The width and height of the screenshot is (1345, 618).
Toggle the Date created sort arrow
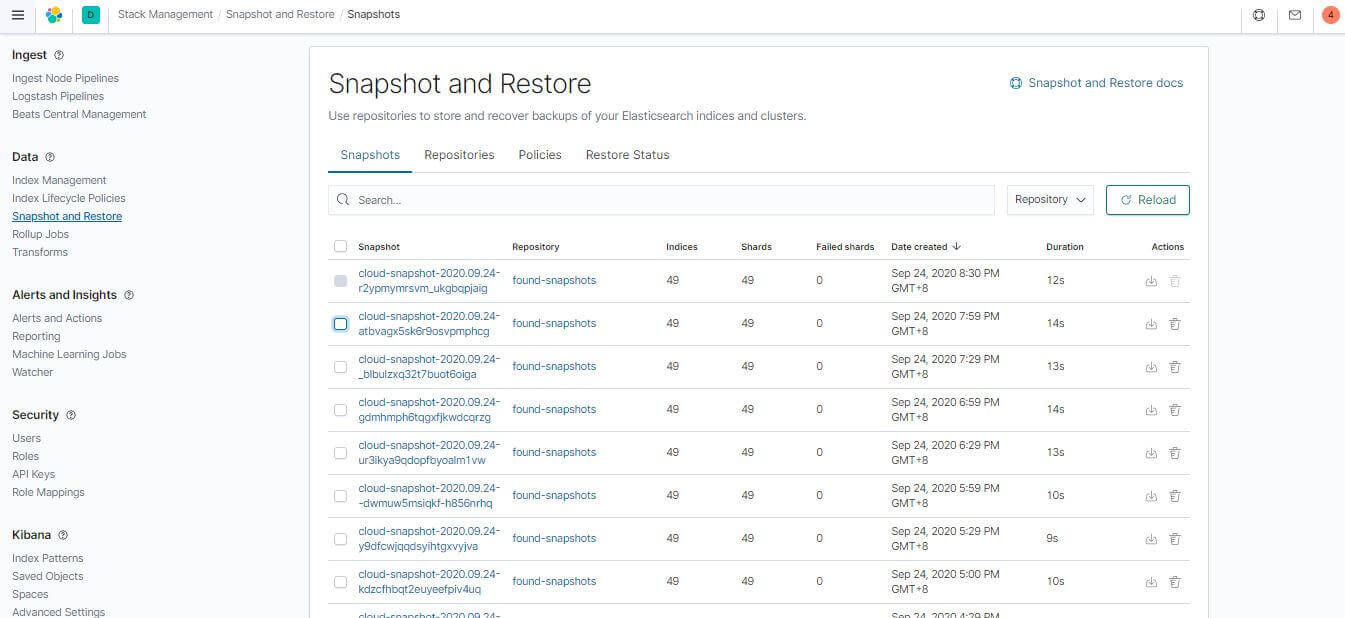point(956,246)
